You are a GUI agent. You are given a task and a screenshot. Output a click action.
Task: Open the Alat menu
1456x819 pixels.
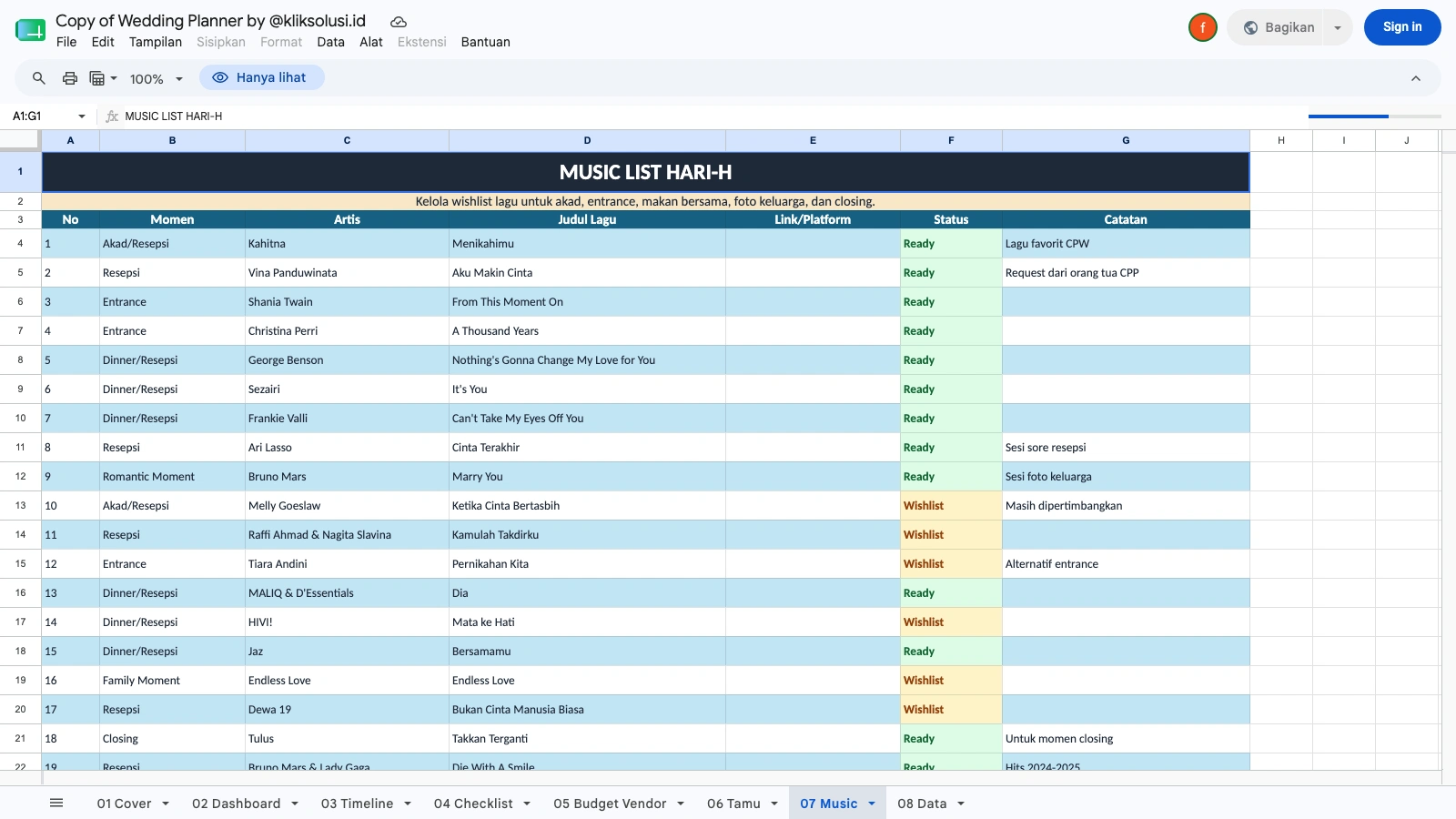click(371, 42)
